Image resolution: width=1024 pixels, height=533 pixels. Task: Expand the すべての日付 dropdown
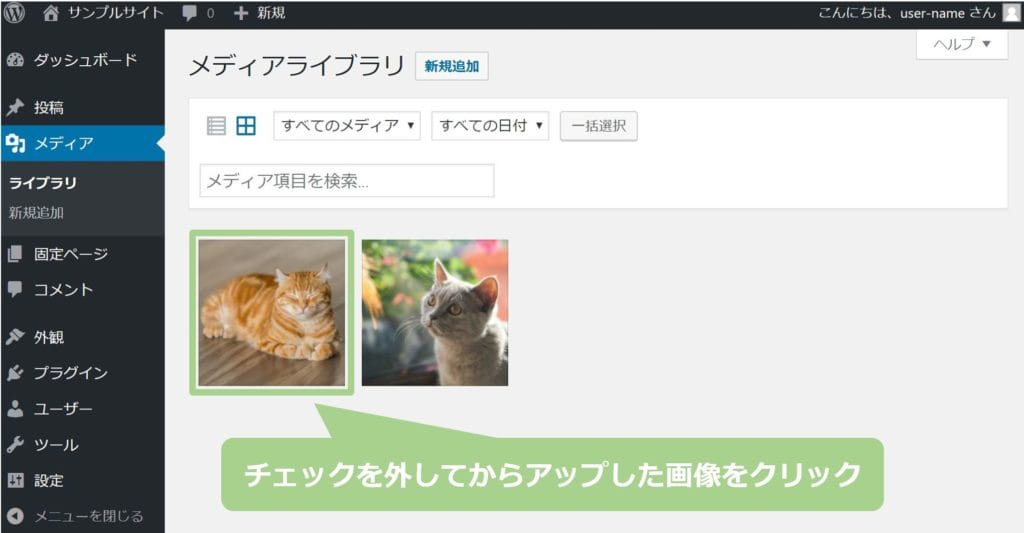click(490, 125)
